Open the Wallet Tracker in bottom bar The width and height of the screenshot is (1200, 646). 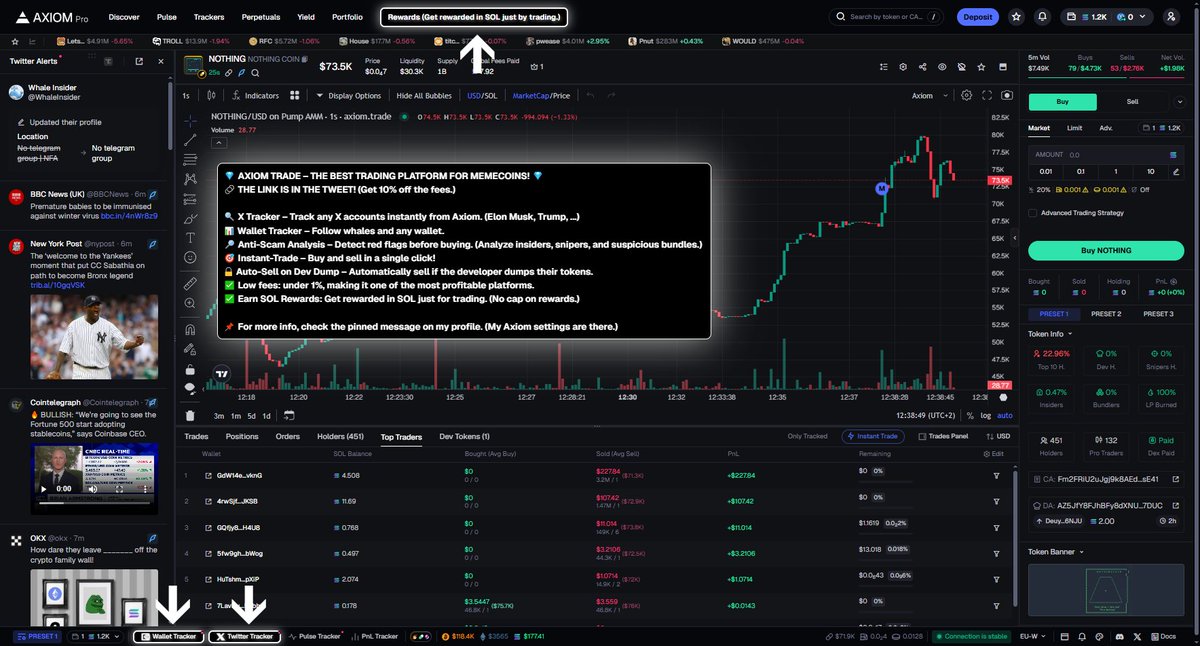pyautogui.click(x=168, y=636)
